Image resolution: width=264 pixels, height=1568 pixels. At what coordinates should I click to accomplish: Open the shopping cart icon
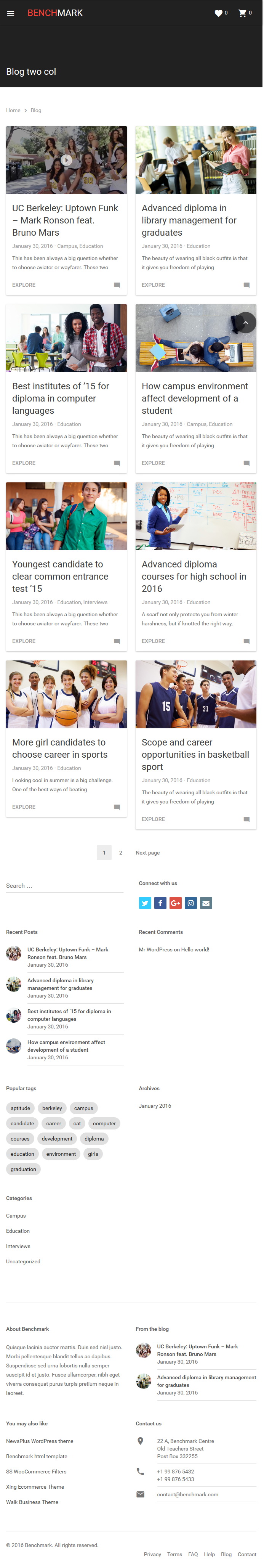[242, 13]
